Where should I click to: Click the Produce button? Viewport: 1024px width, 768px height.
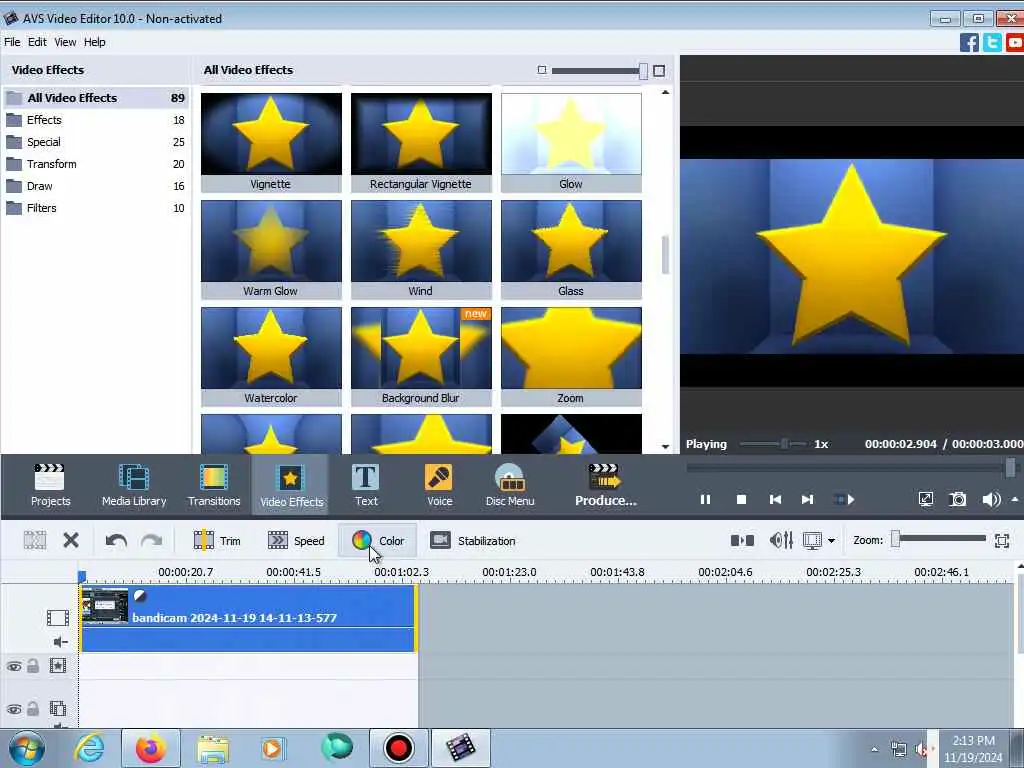[x=605, y=485]
